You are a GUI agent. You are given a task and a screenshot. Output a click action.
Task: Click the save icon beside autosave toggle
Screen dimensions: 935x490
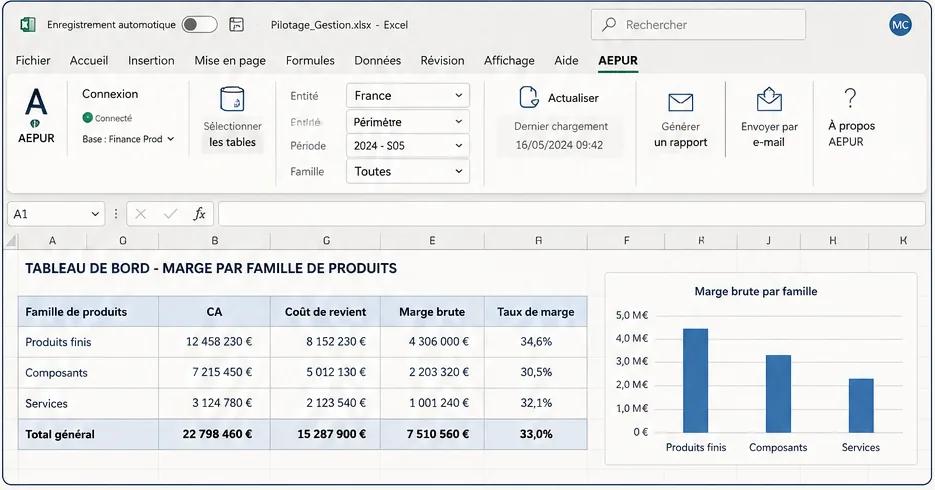click(x=237, y=24)
